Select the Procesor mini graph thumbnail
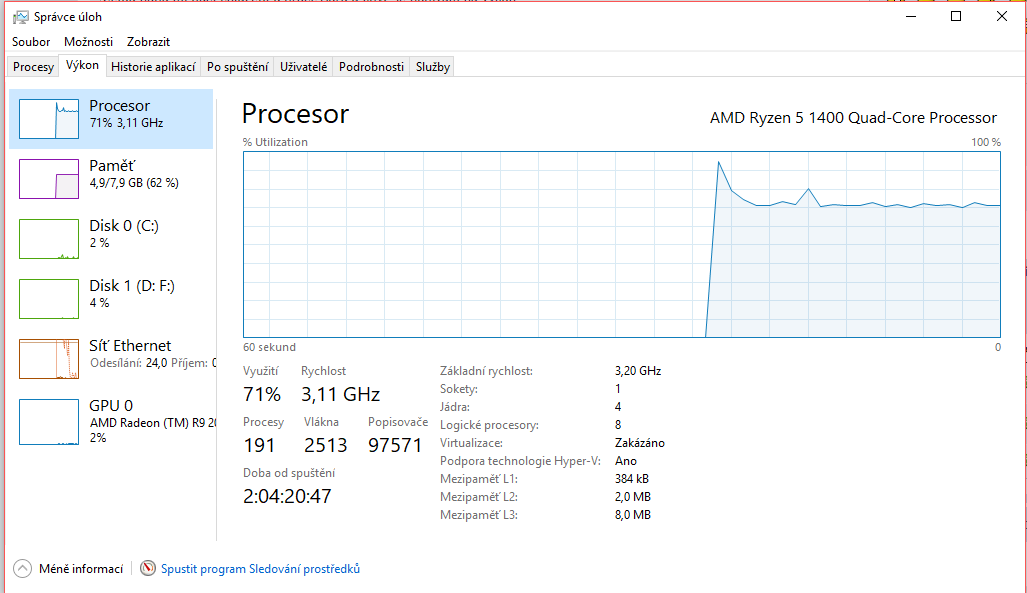 coord(49,119)
